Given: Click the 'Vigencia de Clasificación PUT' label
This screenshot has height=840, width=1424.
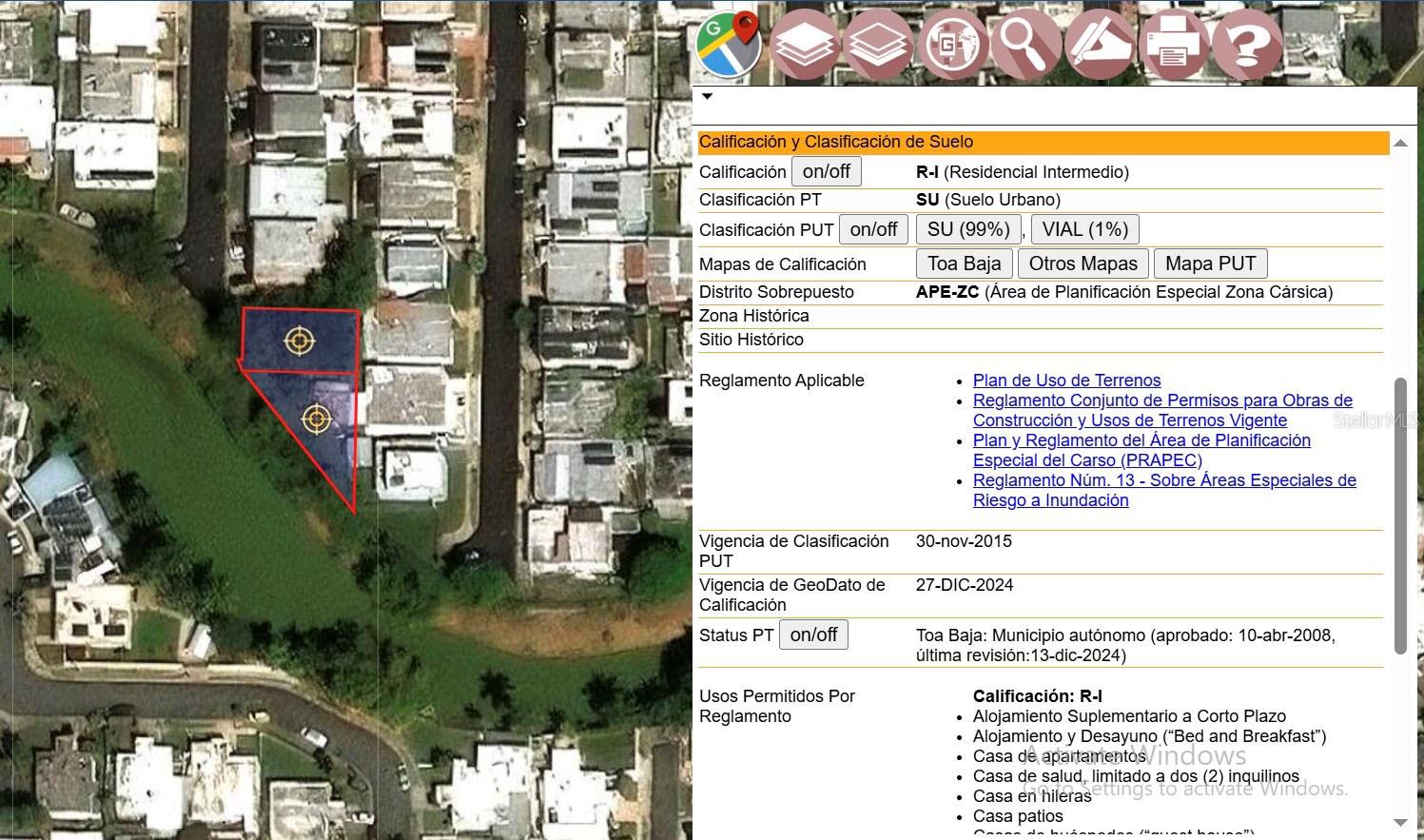Looking at the screenshot, I should pyautogui.click(x=794, y=551).
